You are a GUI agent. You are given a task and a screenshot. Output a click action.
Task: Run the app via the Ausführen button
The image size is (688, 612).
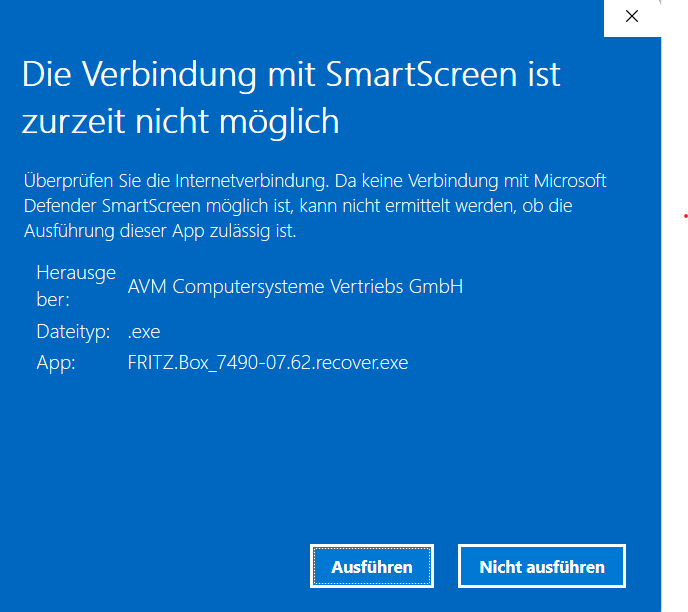pos(372,566)
